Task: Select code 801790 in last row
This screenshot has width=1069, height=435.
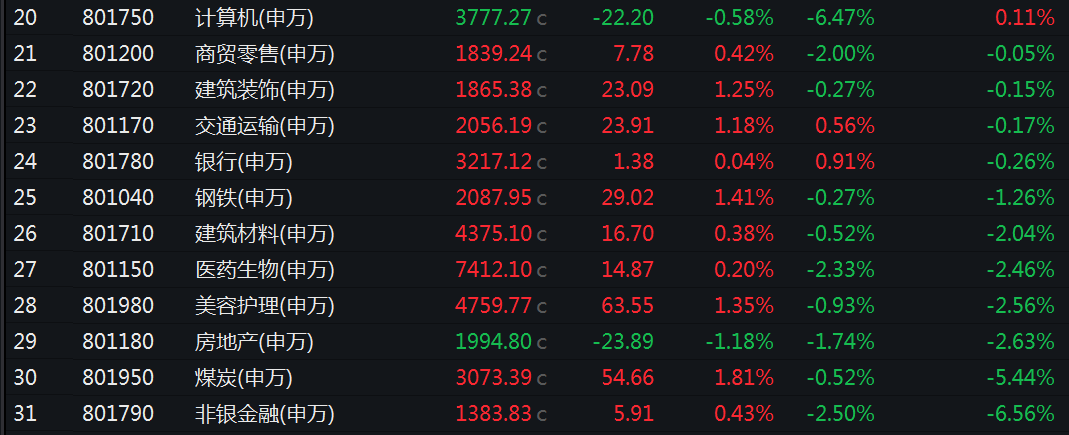Action: (x=118, y=414)
